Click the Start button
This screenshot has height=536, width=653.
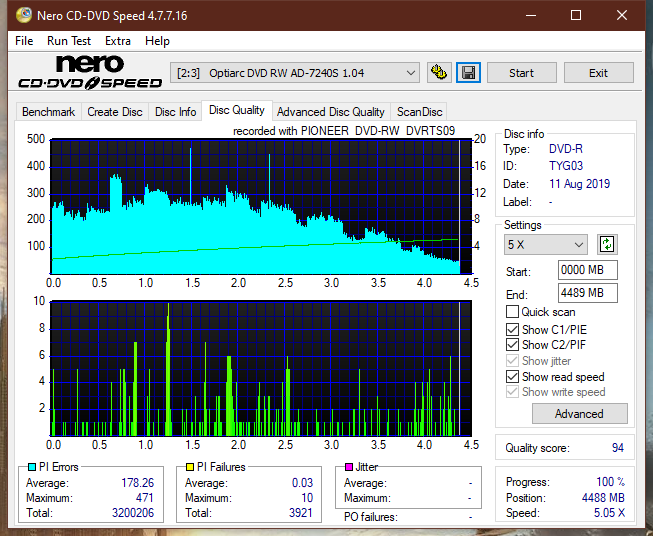(521, 73)
